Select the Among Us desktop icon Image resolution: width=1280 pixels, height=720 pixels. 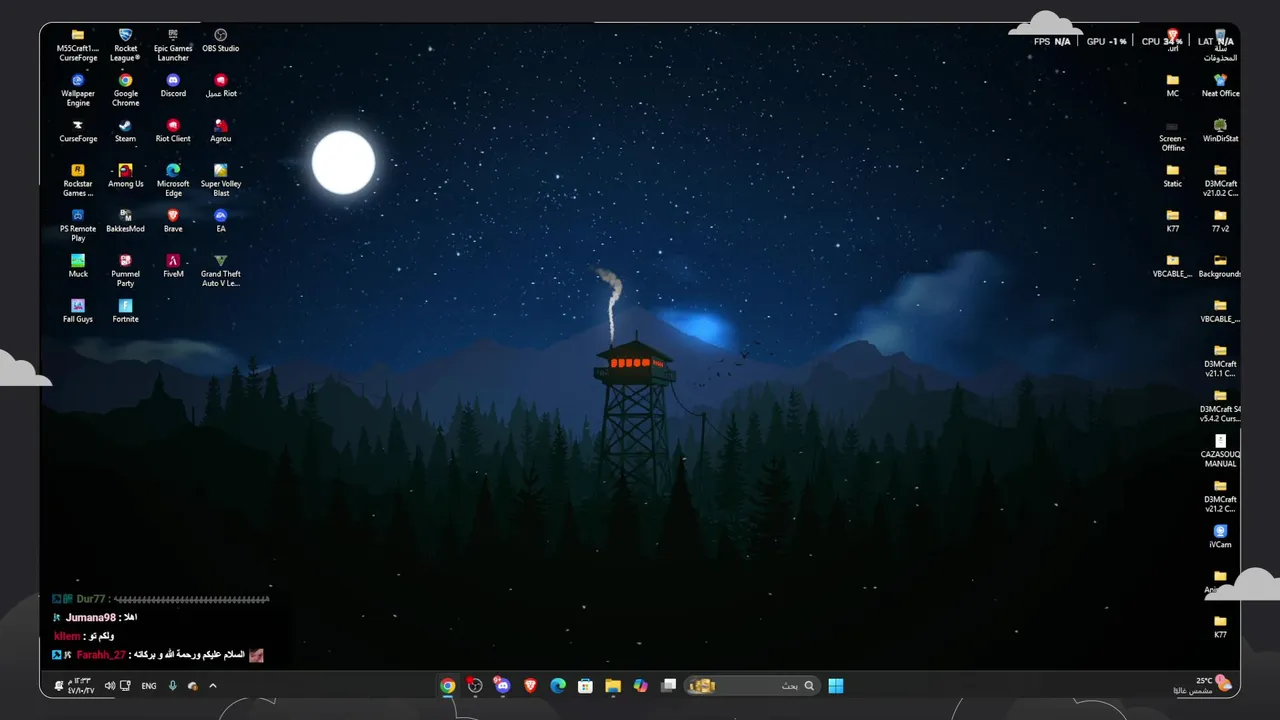[x=125, y=176]
